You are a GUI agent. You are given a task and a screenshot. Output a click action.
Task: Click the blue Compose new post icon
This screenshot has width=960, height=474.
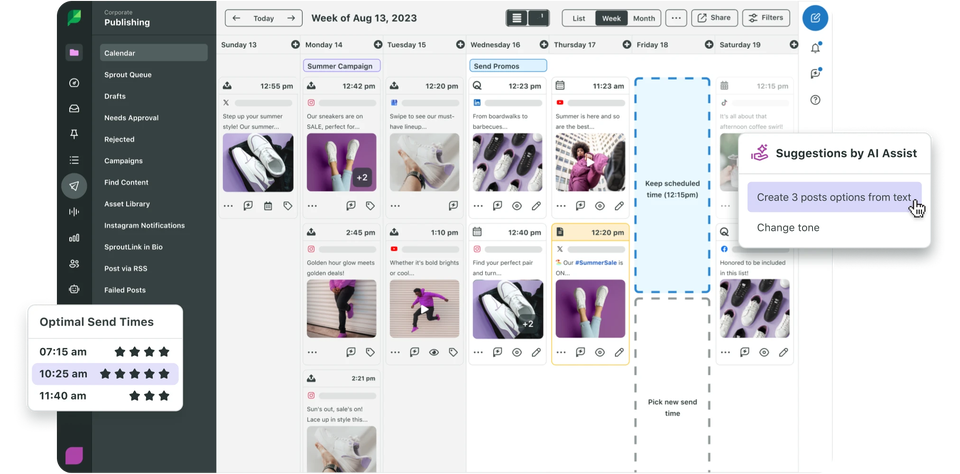[x=816, y=18]
